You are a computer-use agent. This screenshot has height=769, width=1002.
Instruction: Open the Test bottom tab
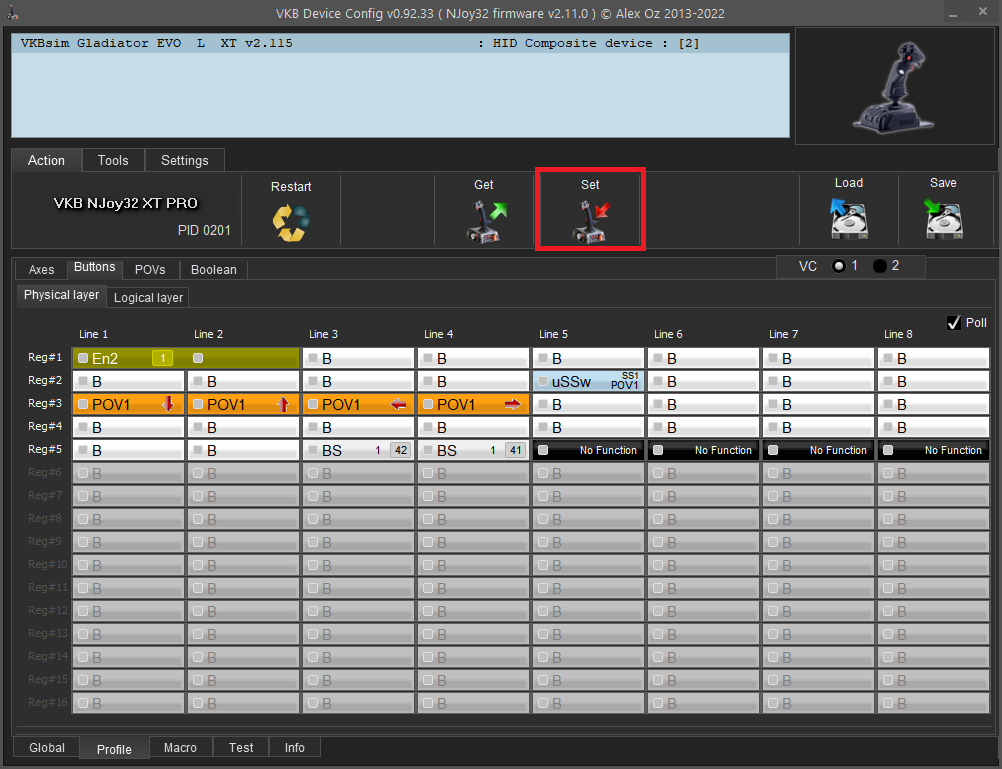tap(241, 748)
